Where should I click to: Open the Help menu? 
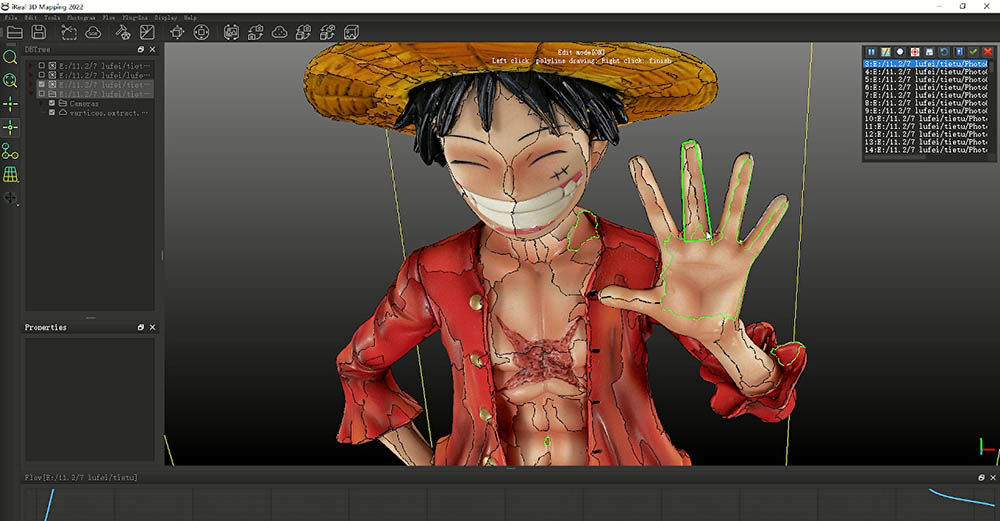190,18
